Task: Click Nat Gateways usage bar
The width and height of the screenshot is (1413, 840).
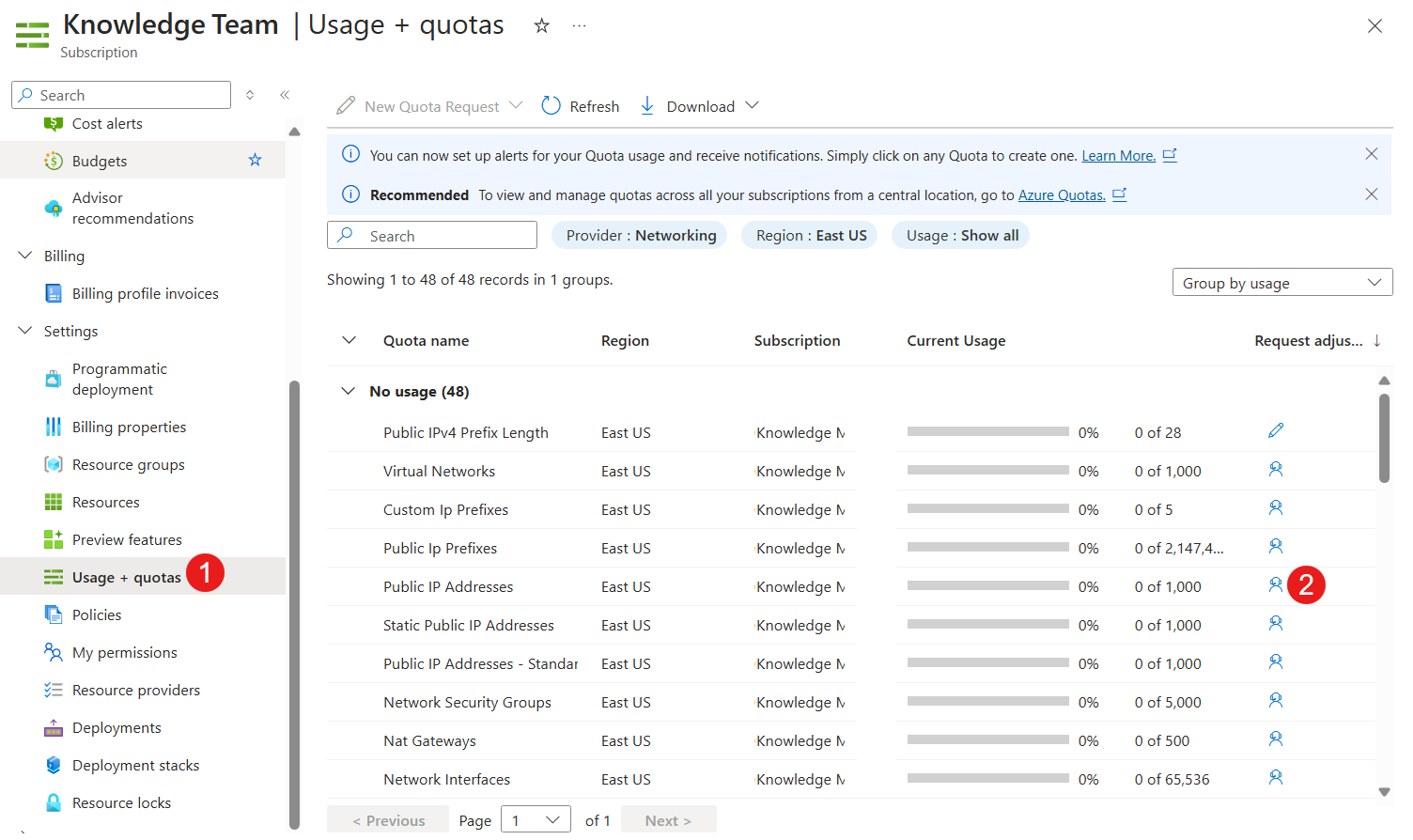Action: 987,739
